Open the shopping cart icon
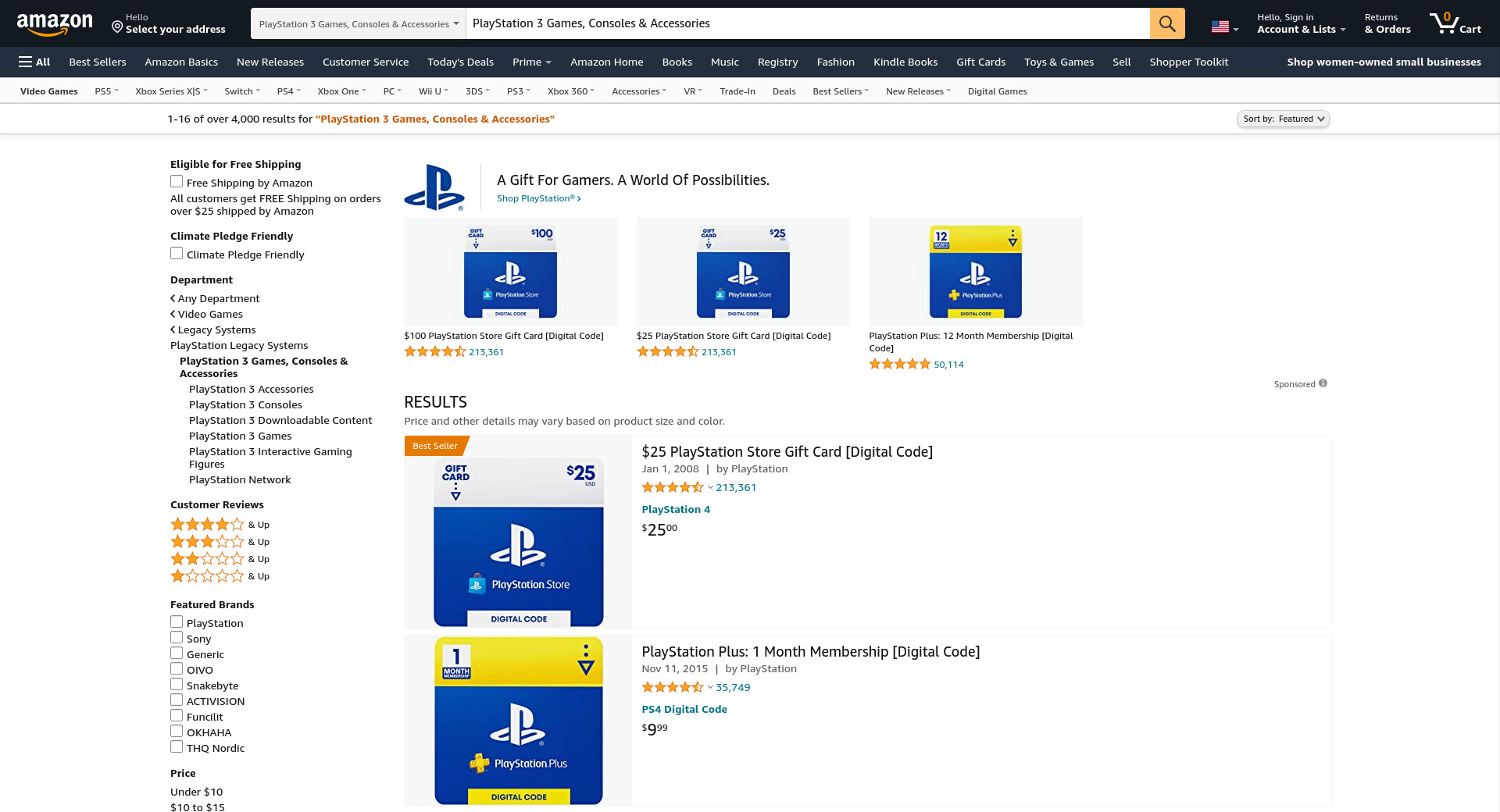 tap(1455, 23)
